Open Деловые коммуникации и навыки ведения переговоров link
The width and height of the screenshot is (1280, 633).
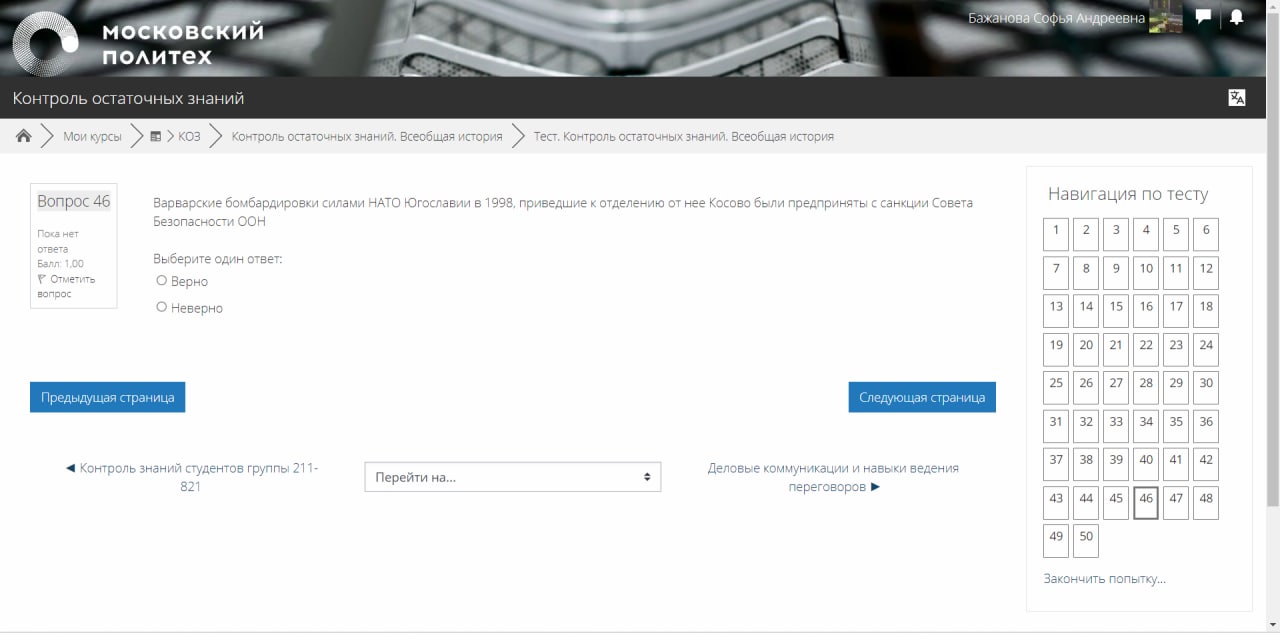click(833, 477)
